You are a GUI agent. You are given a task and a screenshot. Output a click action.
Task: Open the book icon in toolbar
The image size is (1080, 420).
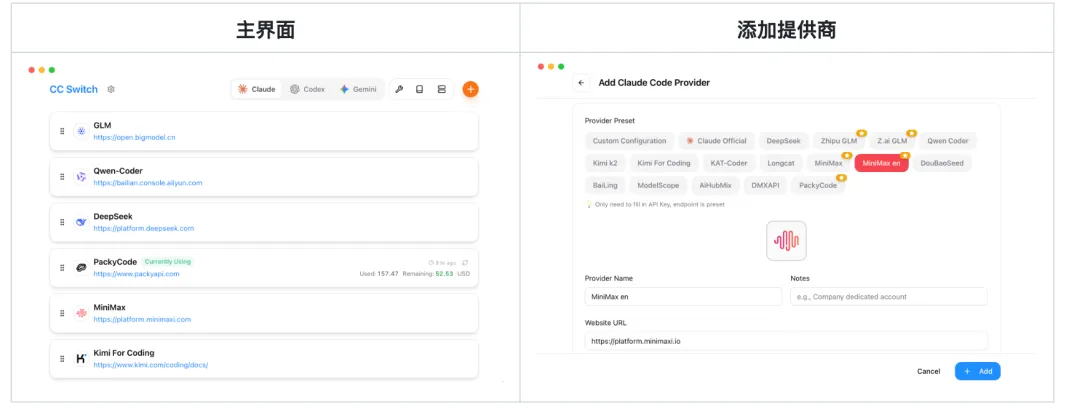point(419,90)
